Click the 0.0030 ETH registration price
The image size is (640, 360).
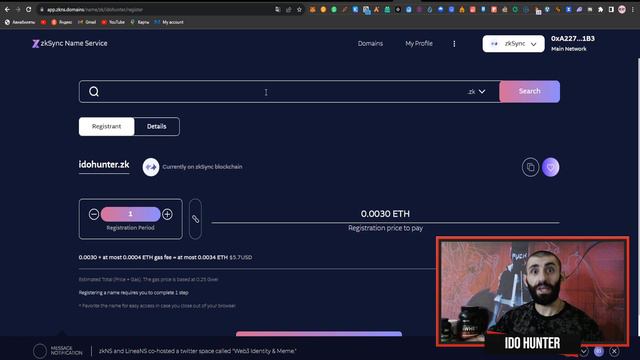tap(385, 214)
